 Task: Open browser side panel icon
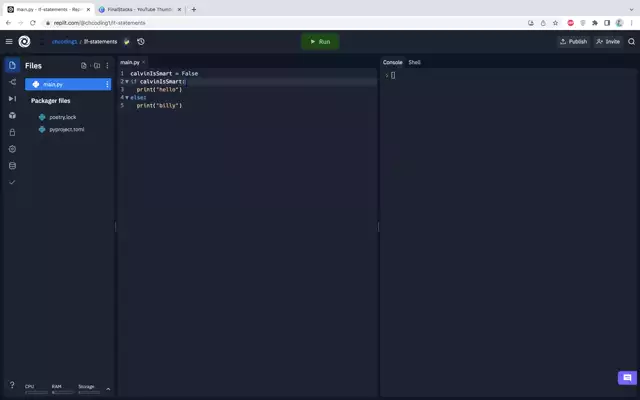607,23
